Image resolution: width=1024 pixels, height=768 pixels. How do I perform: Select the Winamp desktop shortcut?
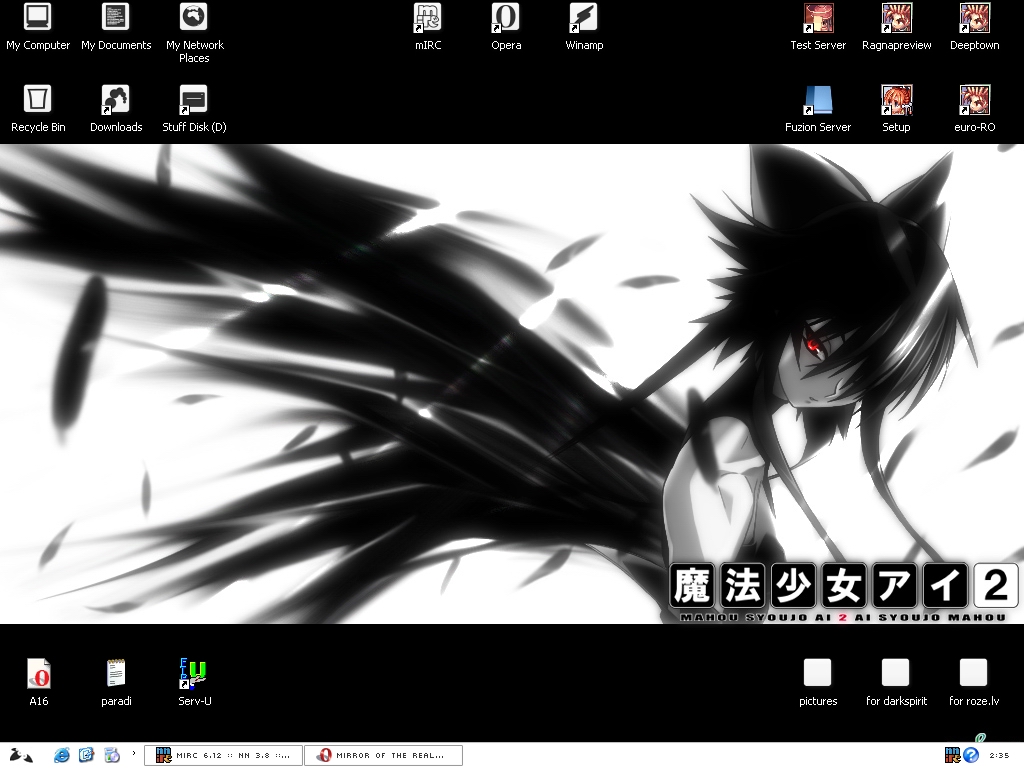point(584,17)
